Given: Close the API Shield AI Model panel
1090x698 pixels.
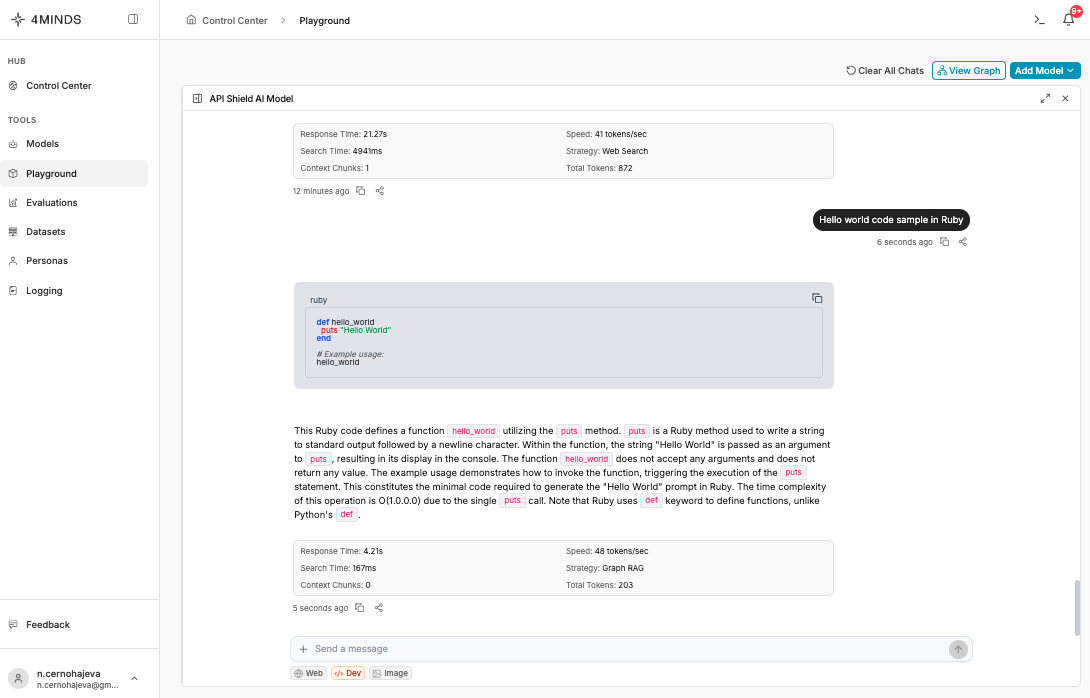Looking at the screenshot, I should (x=1065, y=99).
